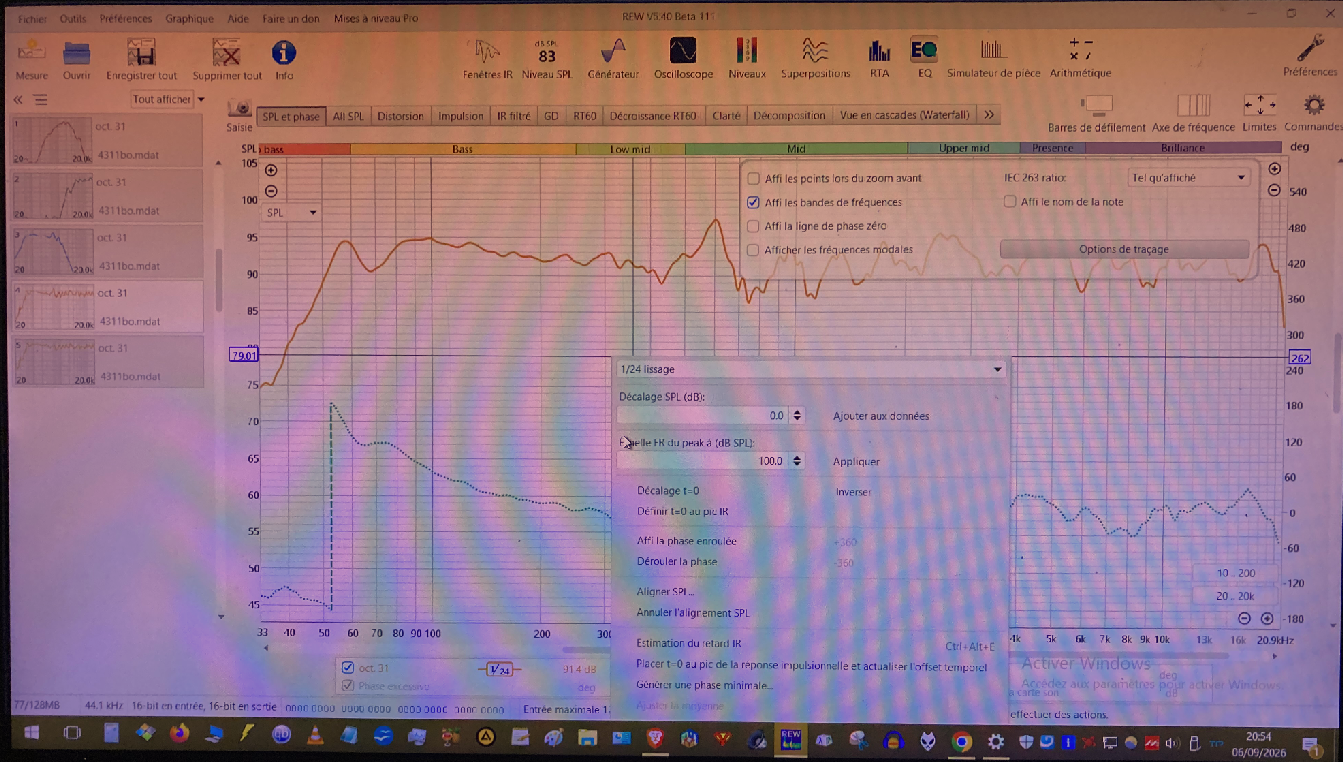Open the Vue en cascades (Waterfall) tab
1343x762 pixels.
(x=905, y=116)
